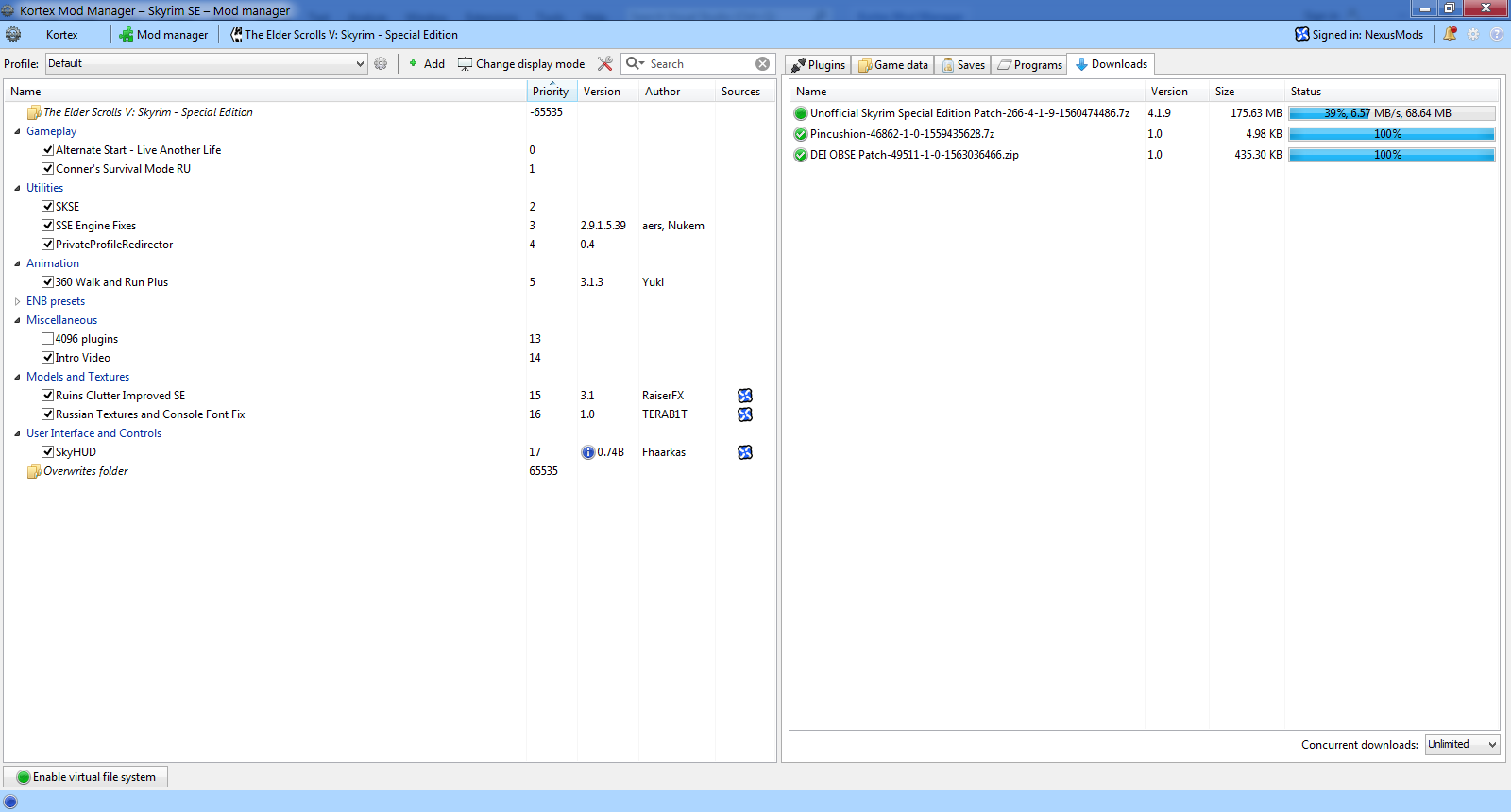Expand the ENB presets group
This screenshot has width=1511, height=812.
point(17,301)
